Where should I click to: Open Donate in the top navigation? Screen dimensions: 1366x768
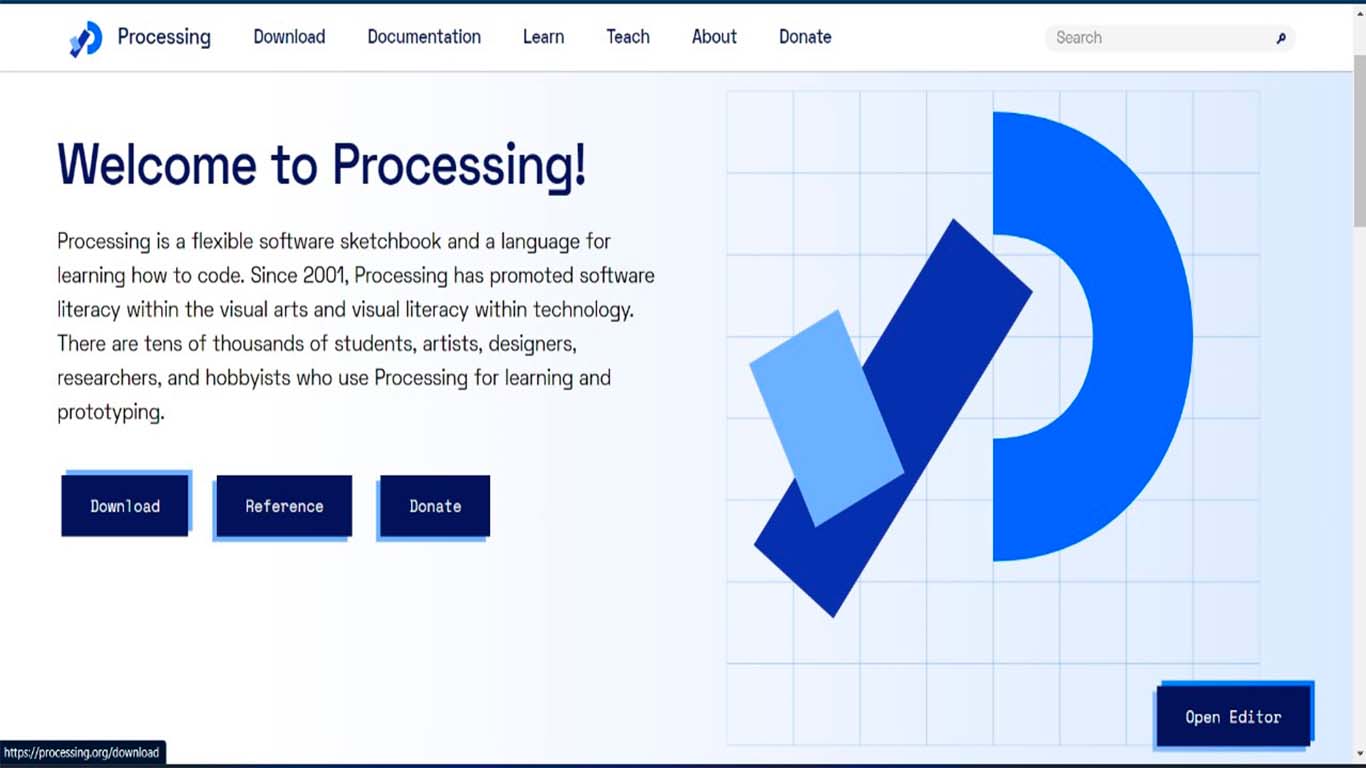[x=805, y=37]
